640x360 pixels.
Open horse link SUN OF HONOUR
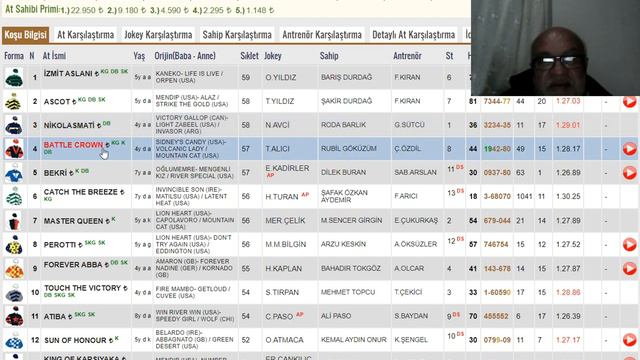tap(75, 340)
